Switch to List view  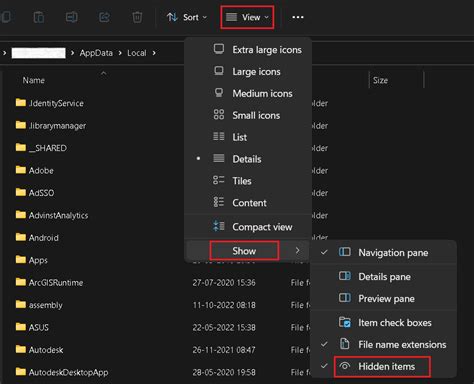click(x=248, y=137)
